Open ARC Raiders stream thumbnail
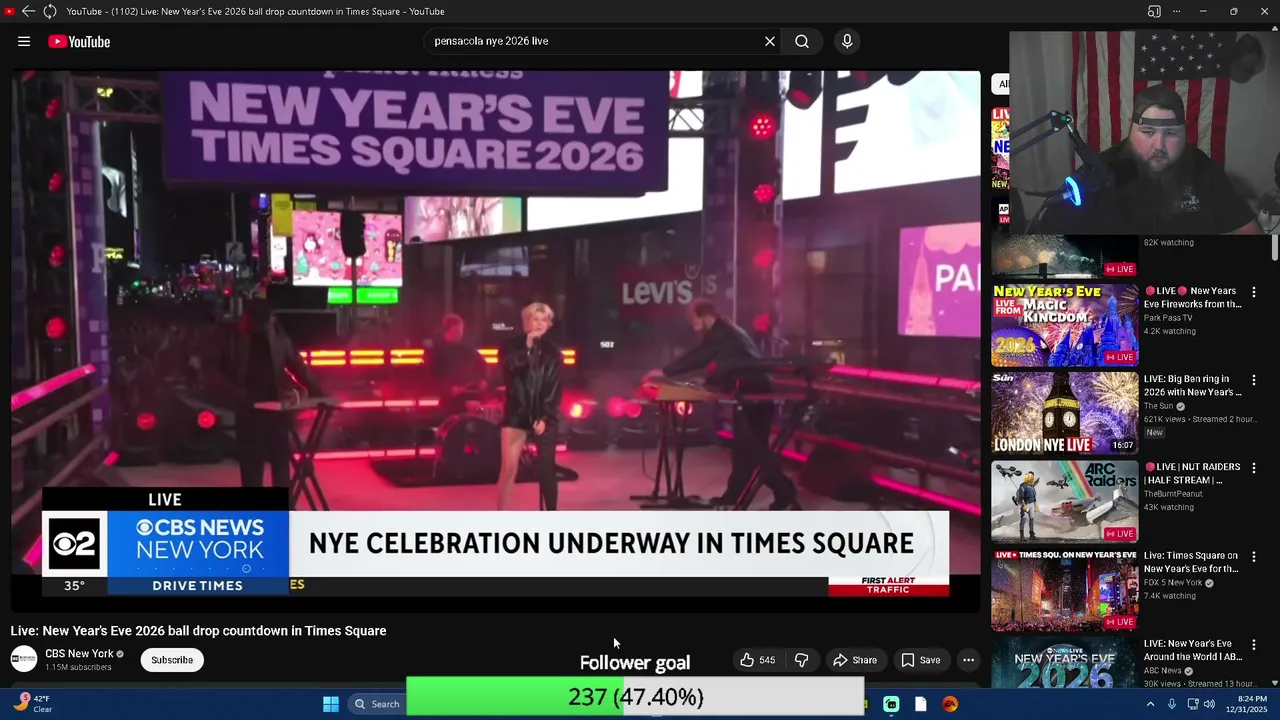This screenshot has height=720, width=1280. tap(1065, 501)
